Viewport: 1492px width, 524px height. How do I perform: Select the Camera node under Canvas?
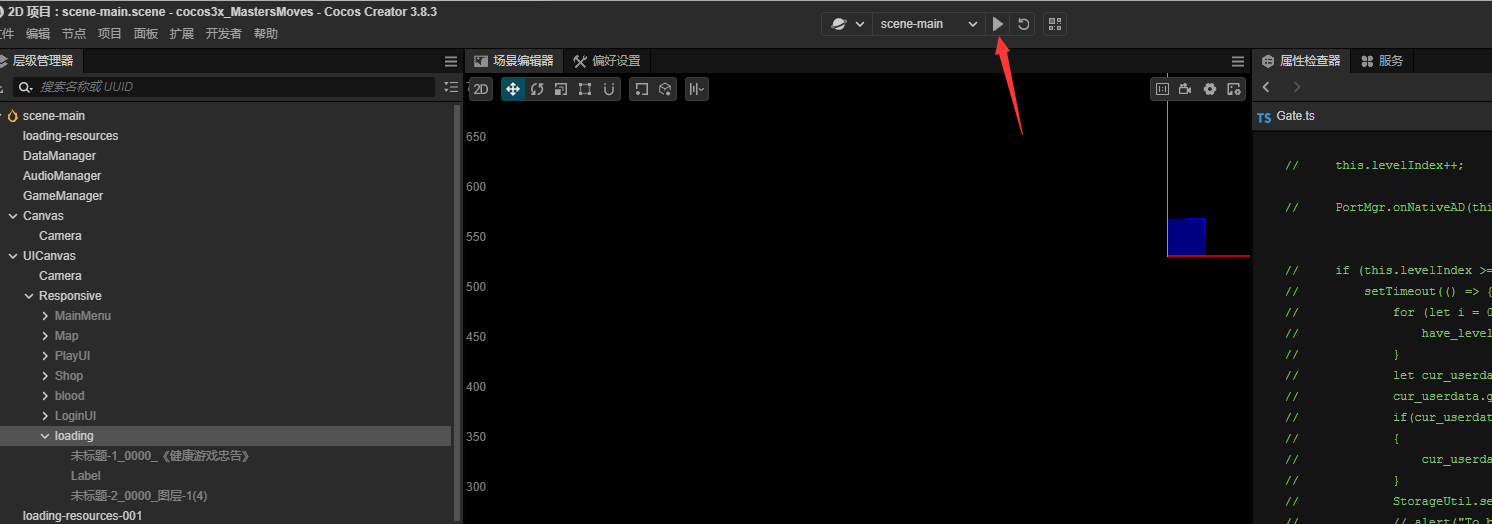pos(60,236)
